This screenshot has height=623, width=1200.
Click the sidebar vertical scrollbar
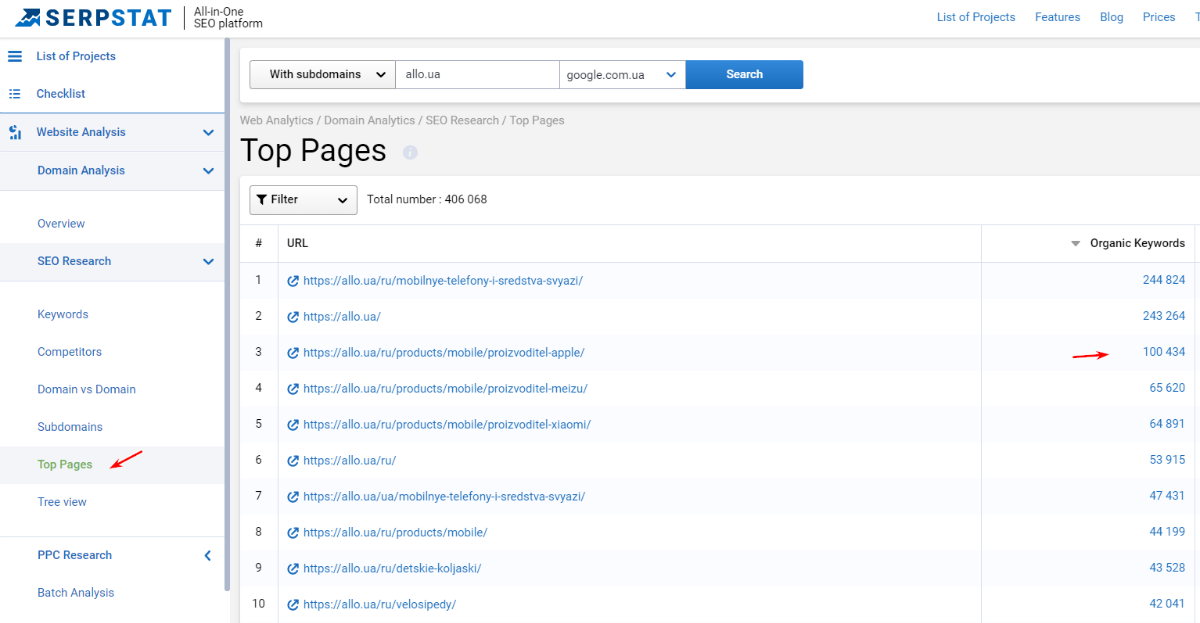pos(228,300)
